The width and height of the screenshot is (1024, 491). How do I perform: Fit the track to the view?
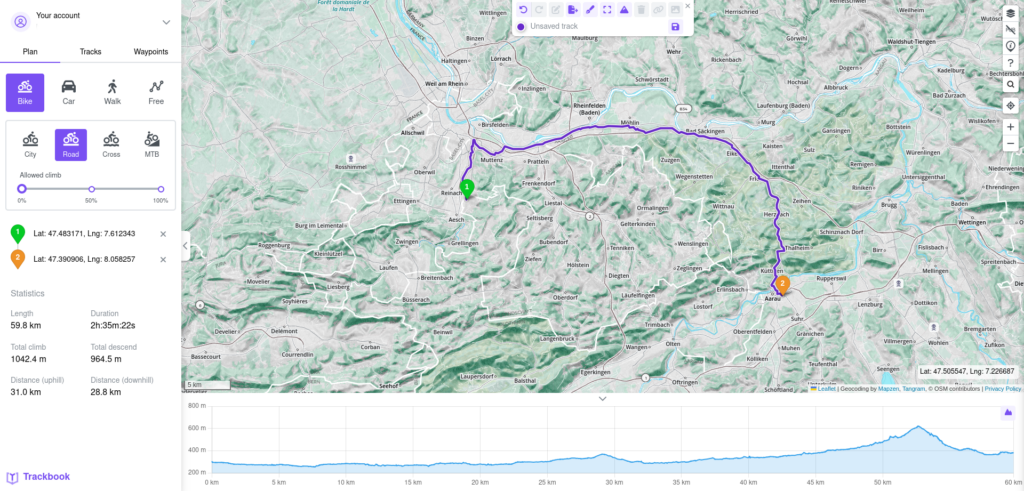point(607,10)
